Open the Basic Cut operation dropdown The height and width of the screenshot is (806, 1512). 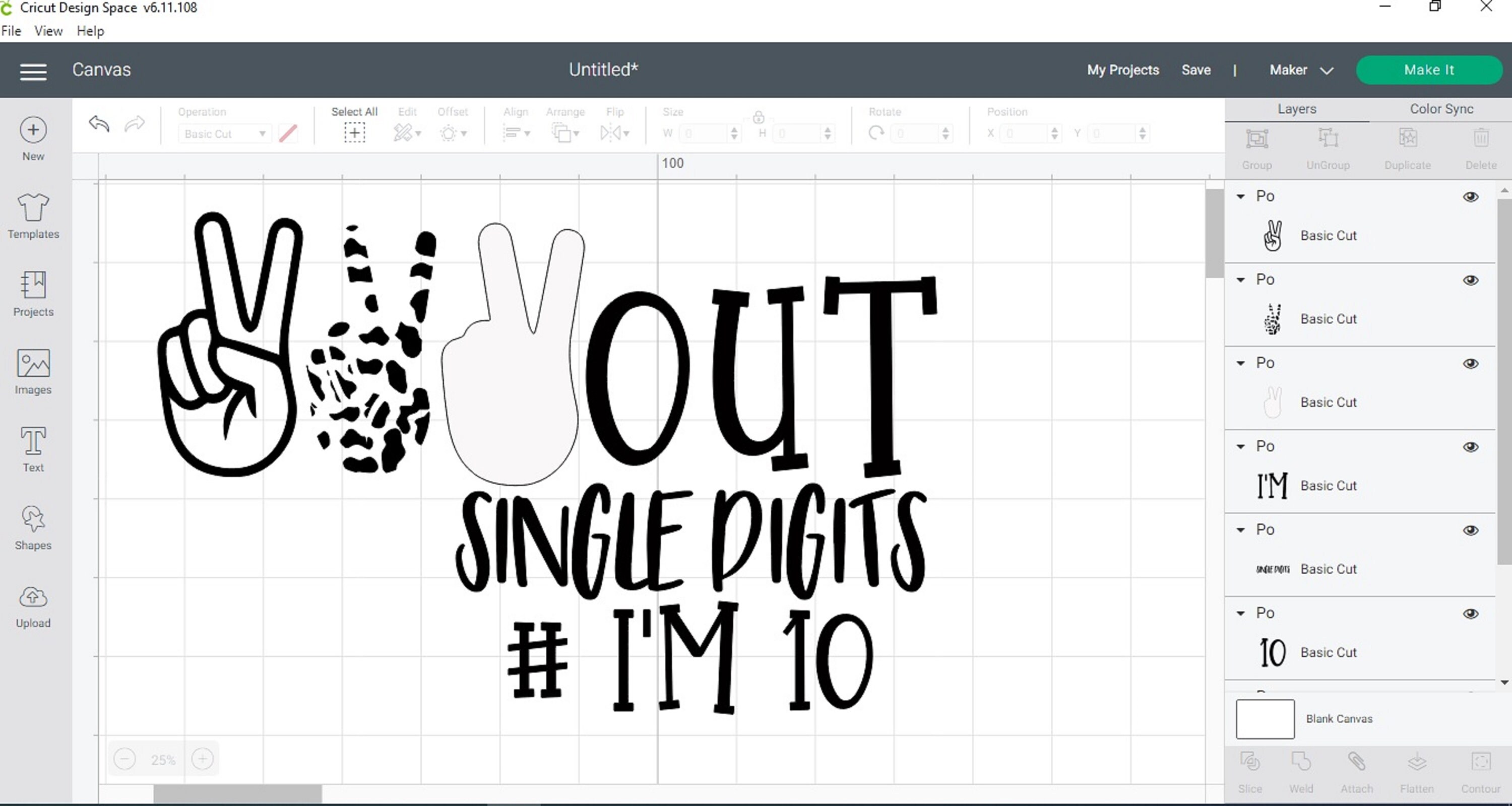point(225,133)
